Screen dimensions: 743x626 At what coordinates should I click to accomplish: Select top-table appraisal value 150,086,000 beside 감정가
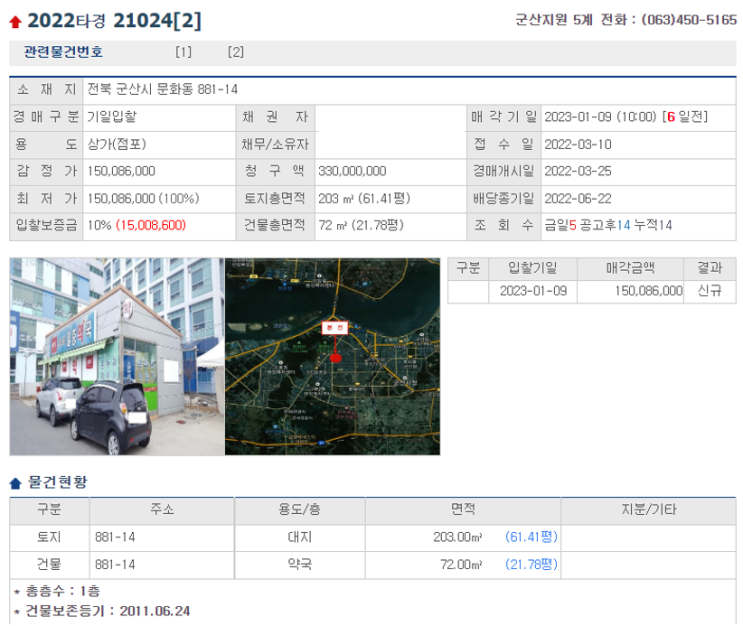click(x=121, y=171)
